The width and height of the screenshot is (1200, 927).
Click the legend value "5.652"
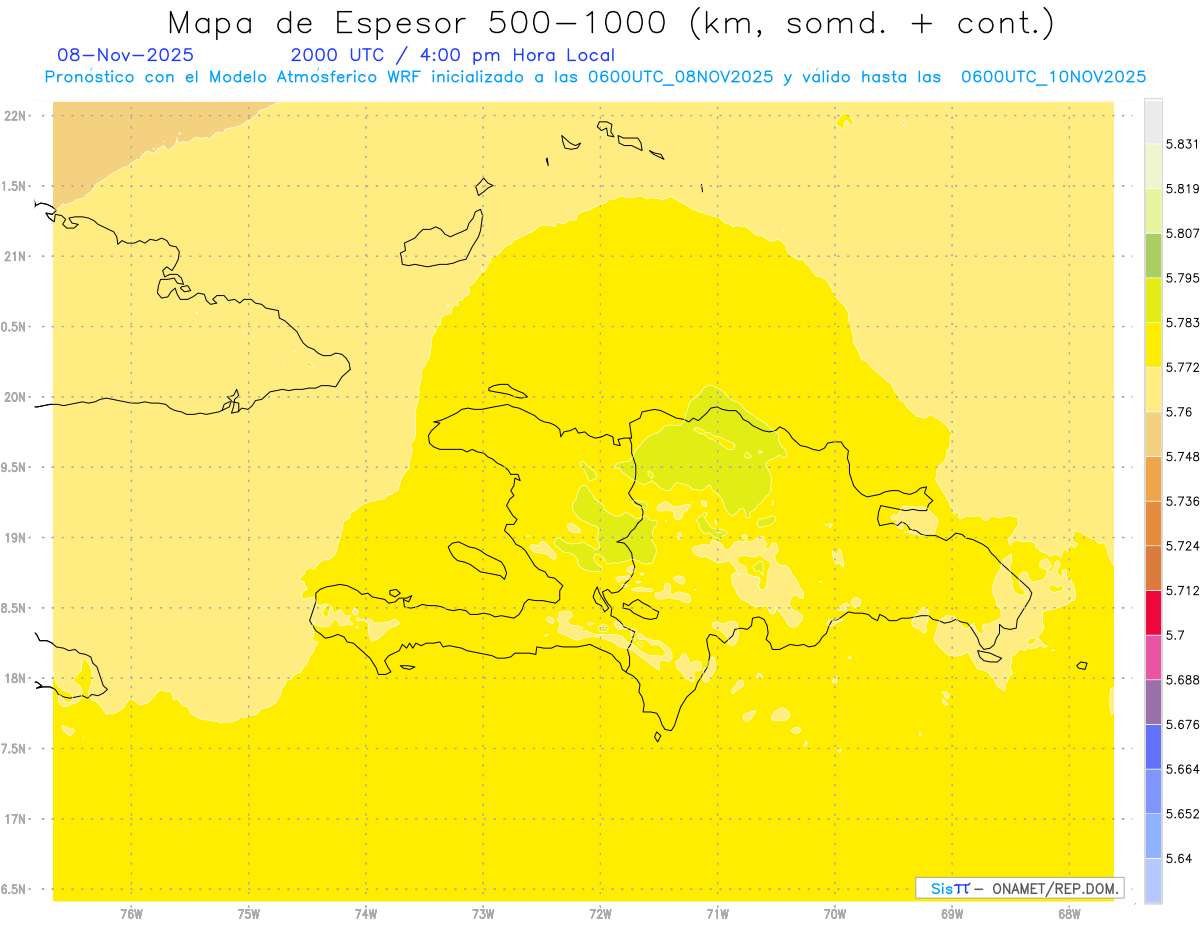(1182, 813)
